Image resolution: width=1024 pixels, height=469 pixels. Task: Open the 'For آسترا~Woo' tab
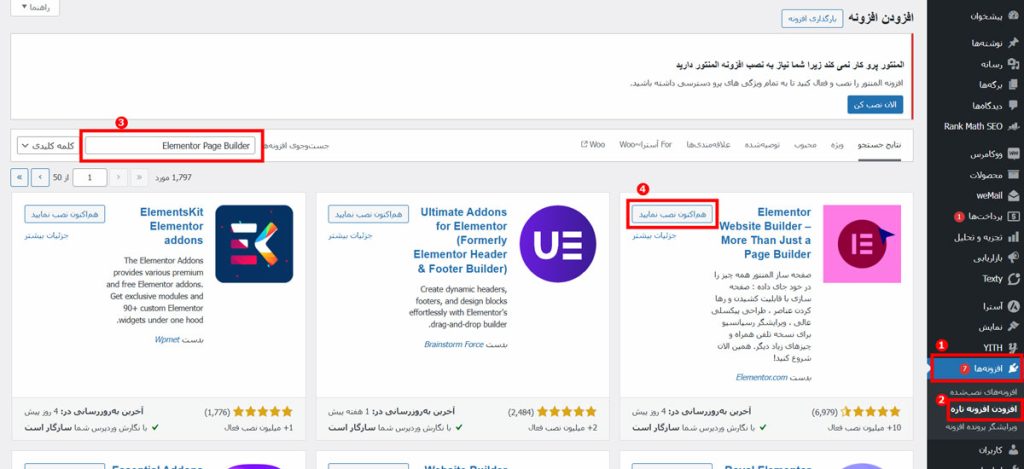pos(645,144)
